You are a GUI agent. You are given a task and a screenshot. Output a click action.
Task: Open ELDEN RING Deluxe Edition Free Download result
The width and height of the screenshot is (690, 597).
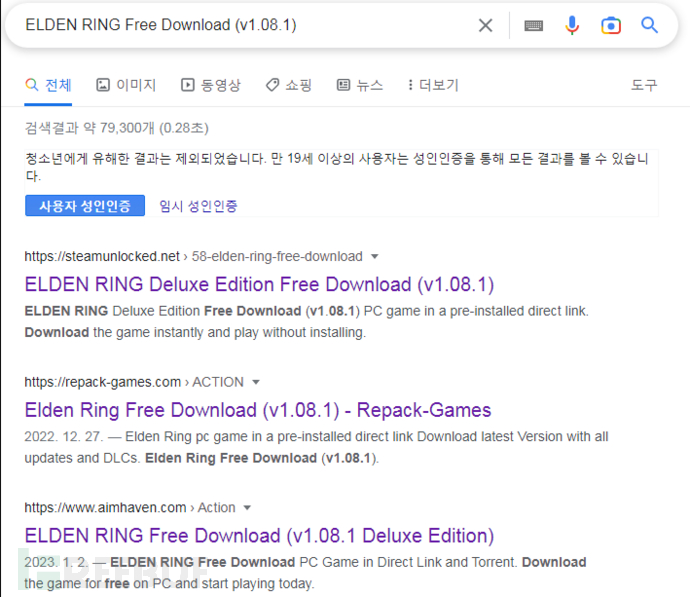click(x=259, y=284)
